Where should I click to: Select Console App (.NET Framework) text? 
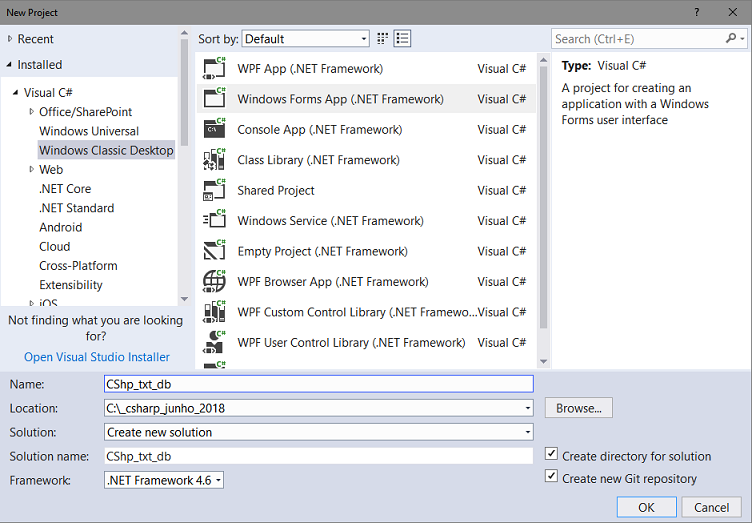(x=319, y=129)
